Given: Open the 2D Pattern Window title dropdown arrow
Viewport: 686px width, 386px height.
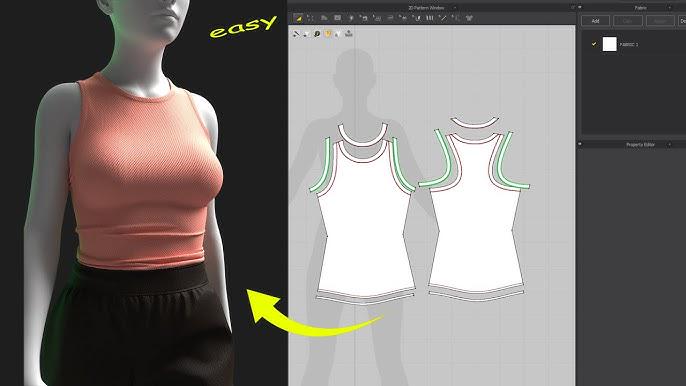Looking at the screenshot, I should pyautogui.click(x=455, y=8).
